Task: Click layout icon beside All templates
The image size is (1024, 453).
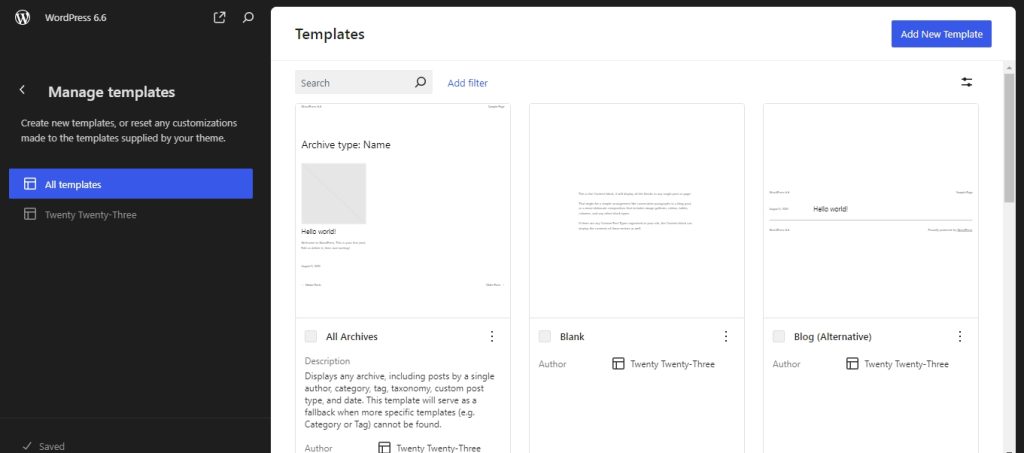Action: [x=29, y=184]
